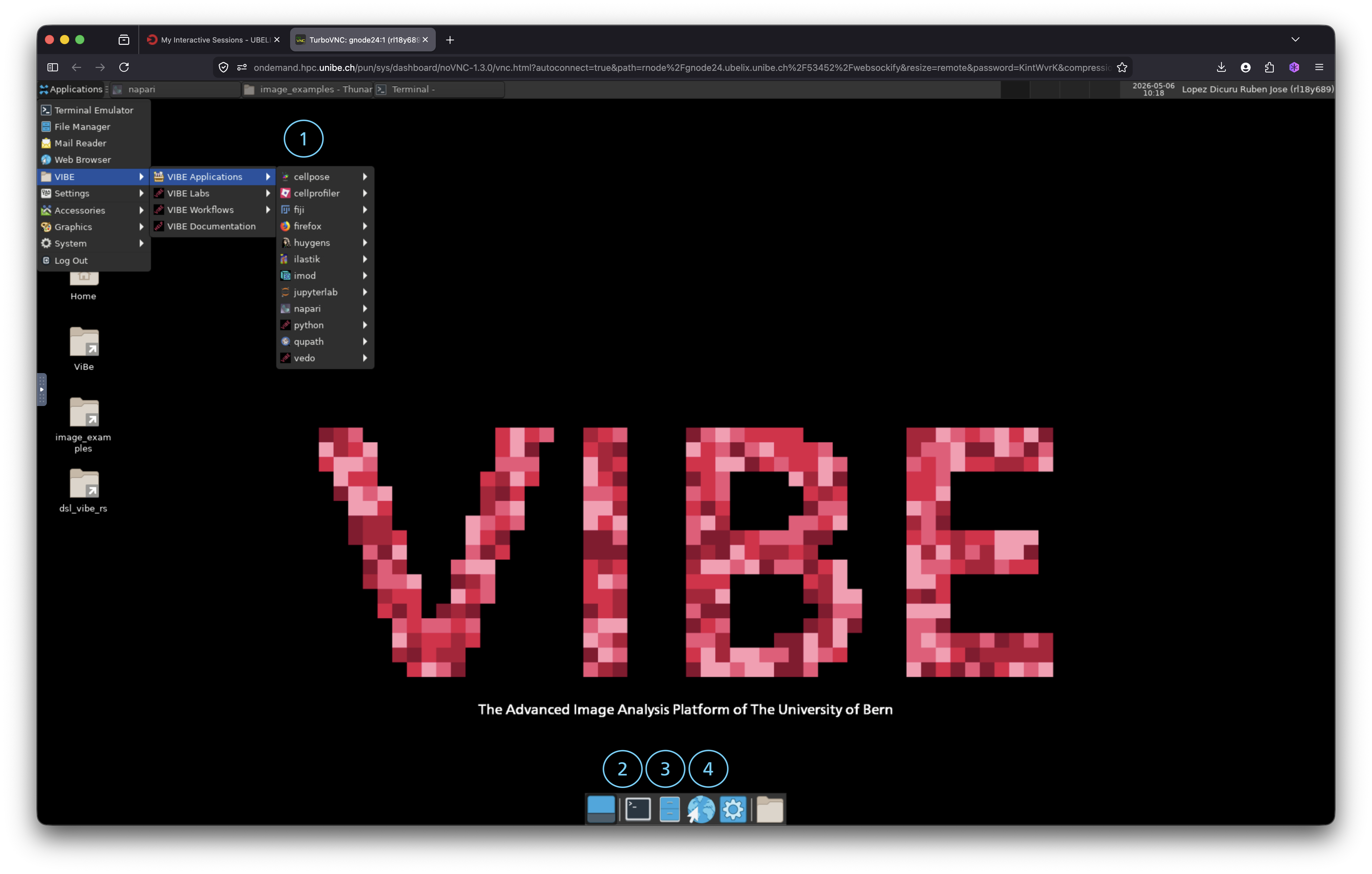
Task: Select the Log Out entry
Action: (x=94, y=260)
